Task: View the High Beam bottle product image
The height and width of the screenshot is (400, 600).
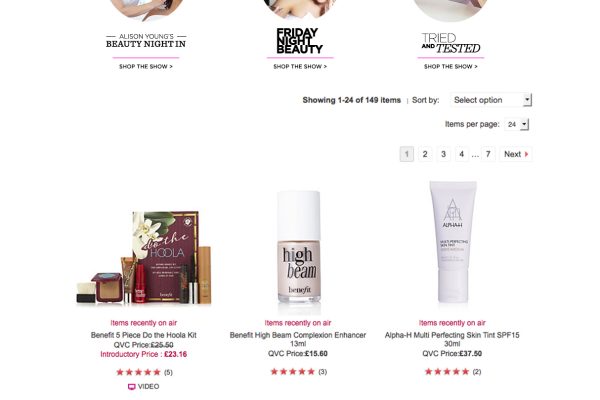Action: click(299, 248)
